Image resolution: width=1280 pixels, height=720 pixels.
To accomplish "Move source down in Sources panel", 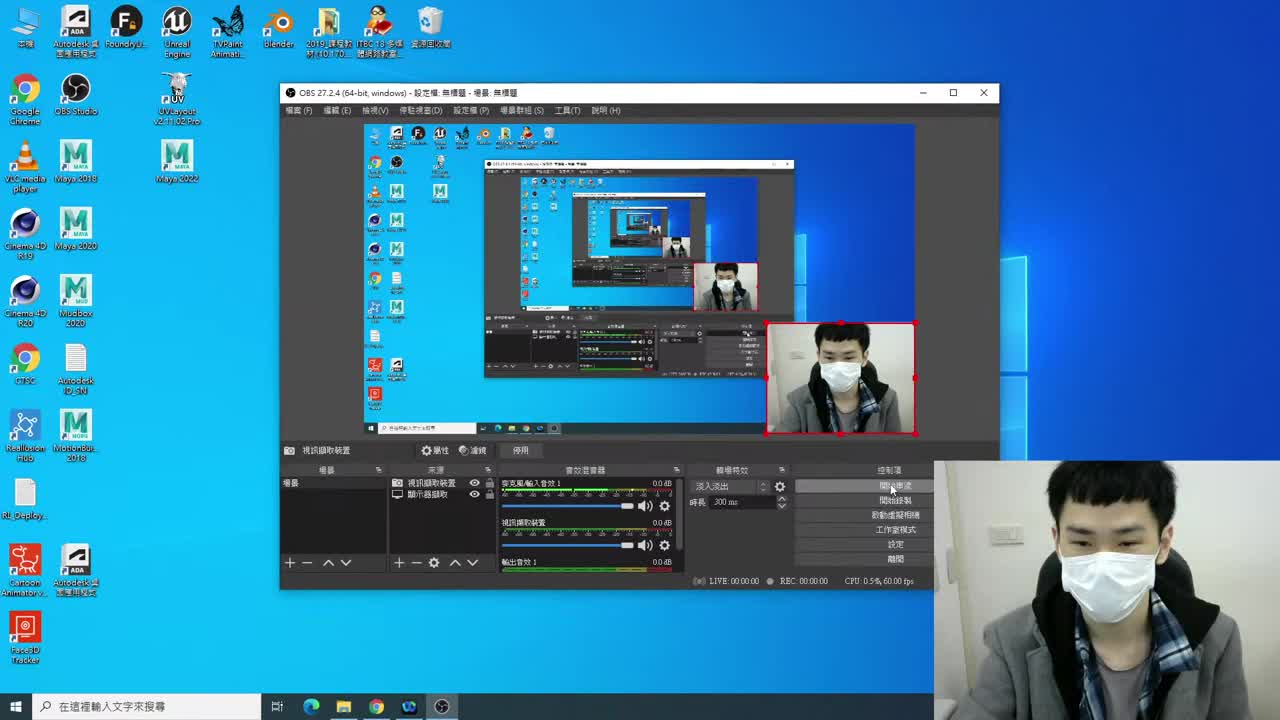I will 473,563.
